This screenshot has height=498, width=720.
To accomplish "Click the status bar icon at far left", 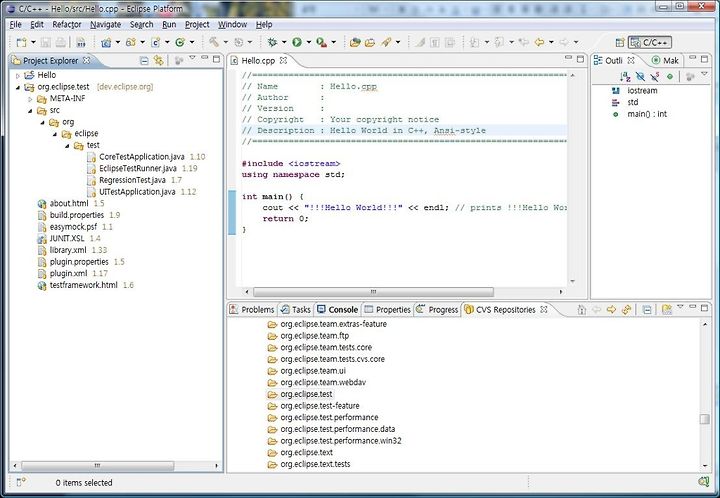I will pos(21,482).
